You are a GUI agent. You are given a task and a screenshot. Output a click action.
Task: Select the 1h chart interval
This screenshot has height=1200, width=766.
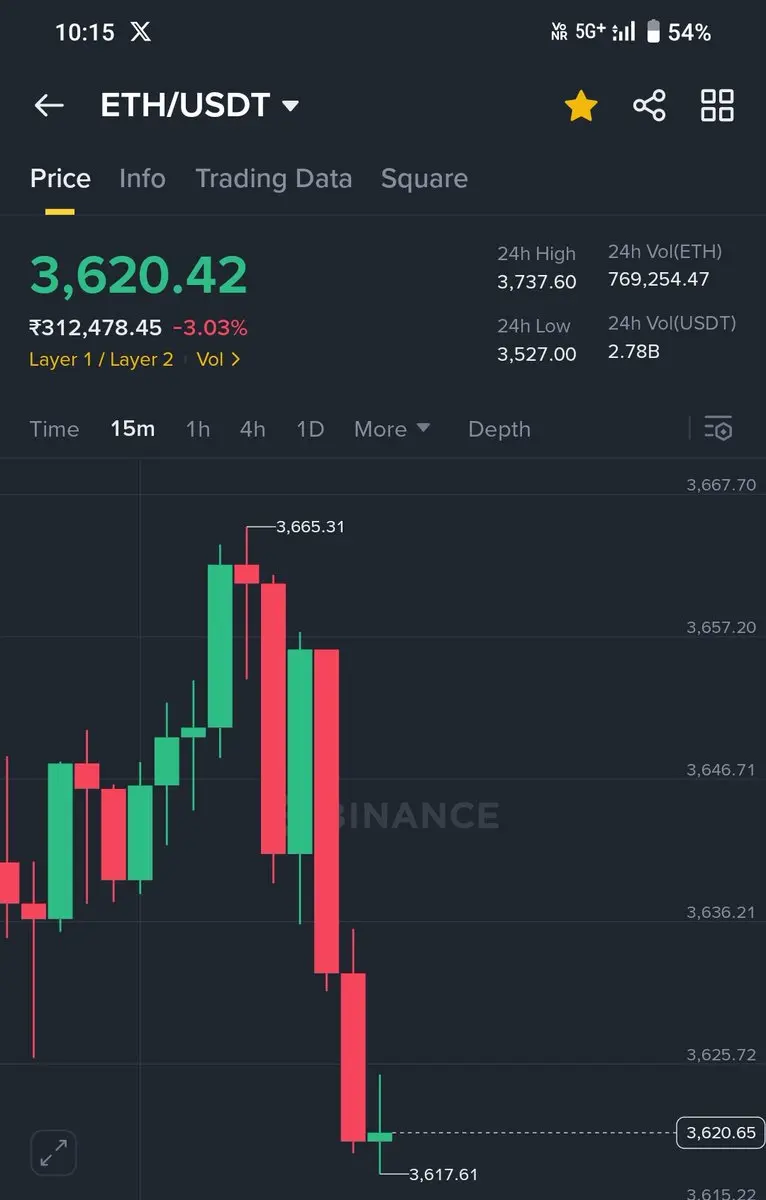[x=198, y=429]
